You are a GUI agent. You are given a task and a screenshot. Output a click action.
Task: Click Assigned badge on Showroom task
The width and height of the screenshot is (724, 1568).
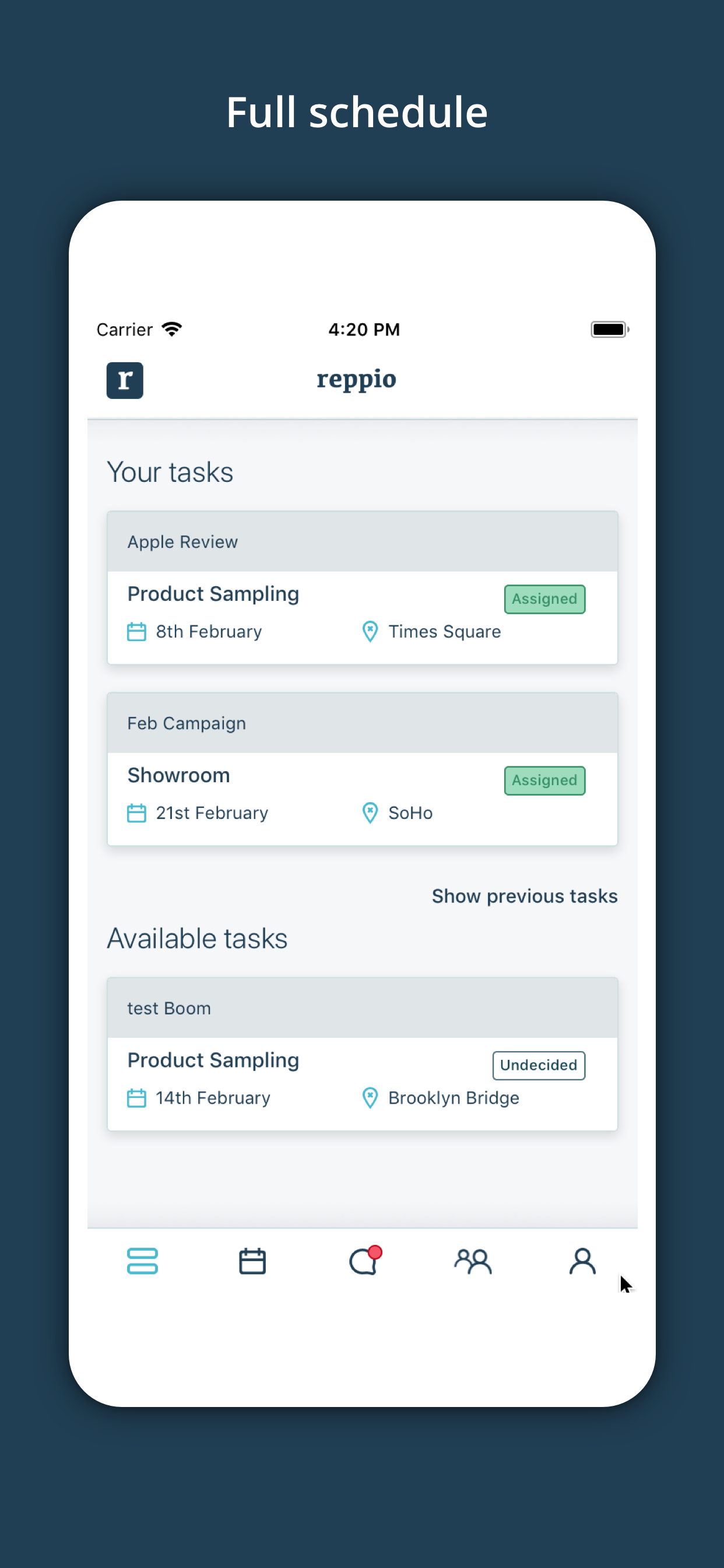pos(544,780)
